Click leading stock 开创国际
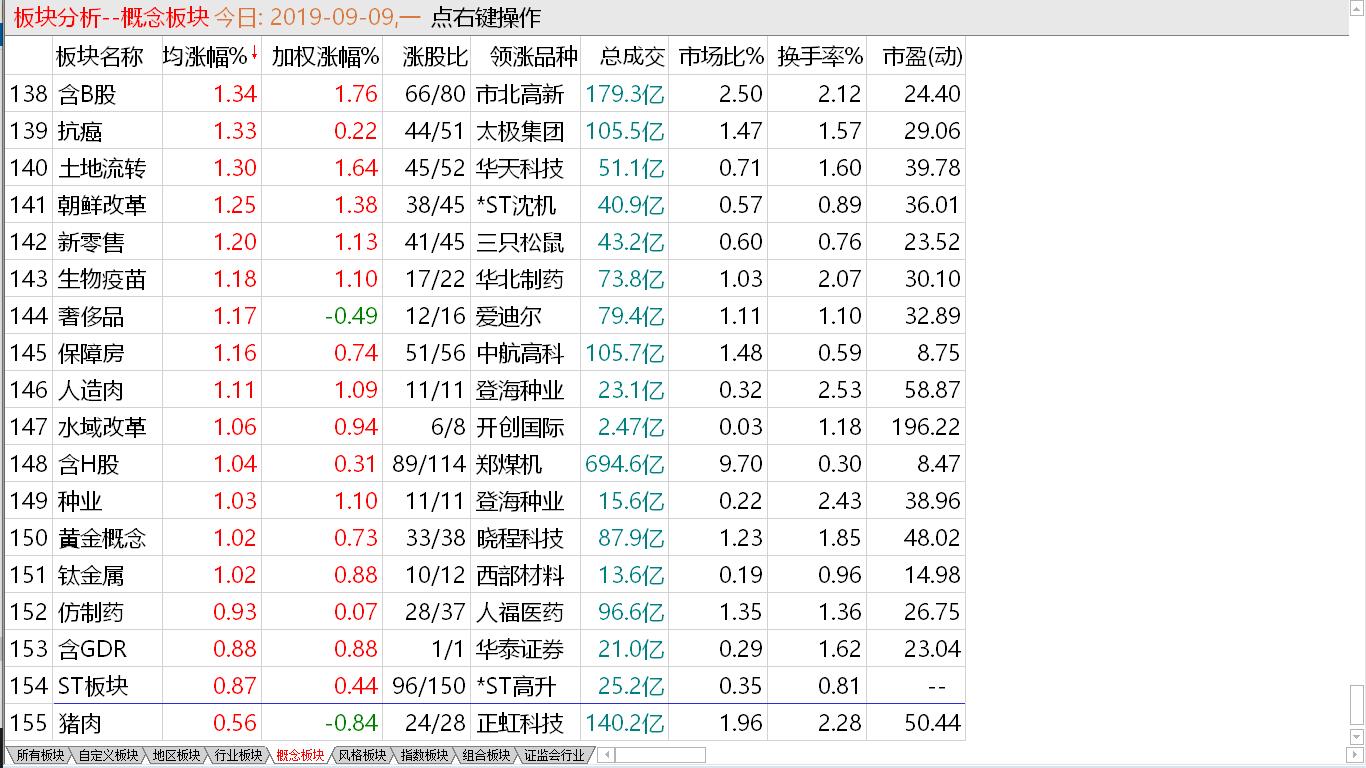 [520, 428]
